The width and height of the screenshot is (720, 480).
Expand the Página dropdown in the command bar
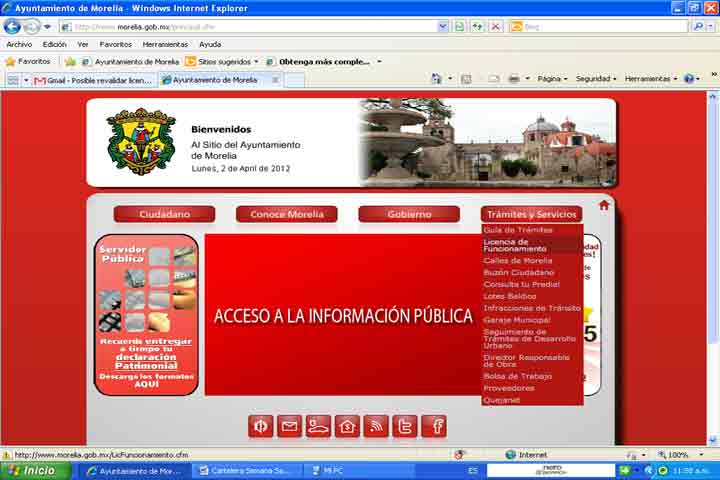[x=552, y=79]
